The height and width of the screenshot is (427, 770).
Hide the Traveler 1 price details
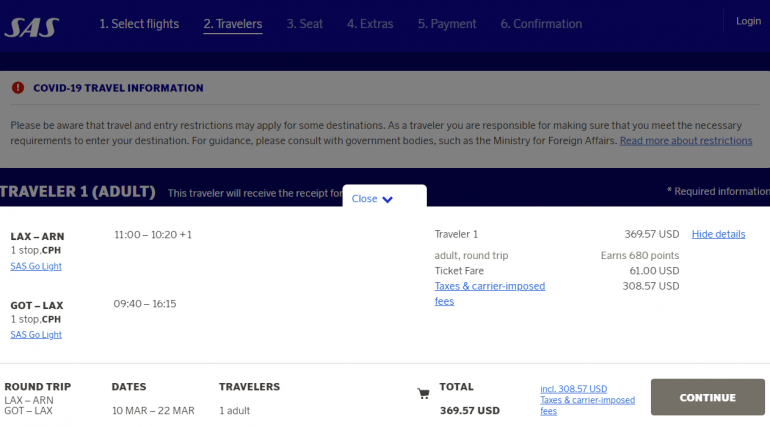point(718,234)
